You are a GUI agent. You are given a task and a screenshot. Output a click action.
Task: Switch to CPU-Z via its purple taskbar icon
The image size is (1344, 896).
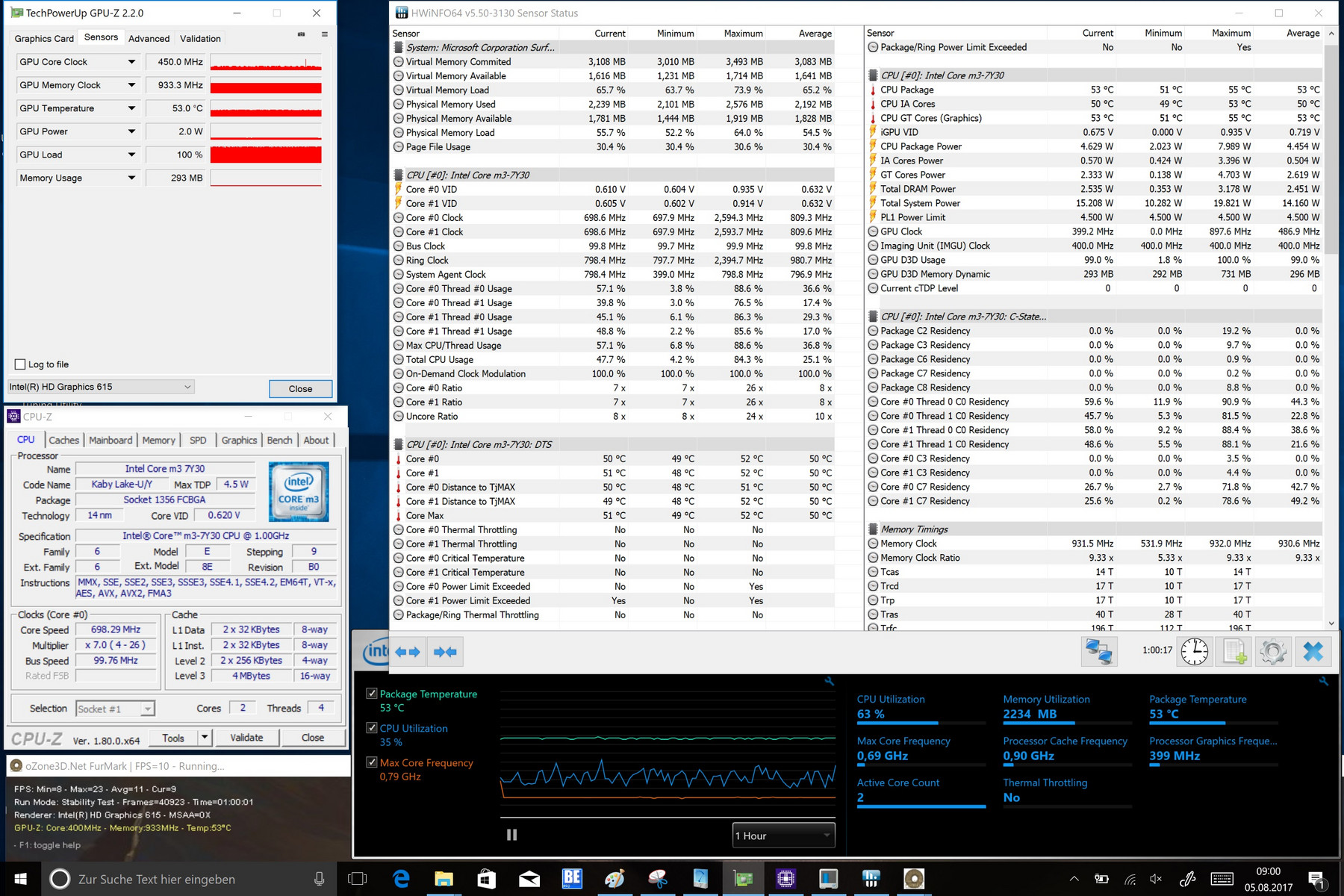click(785, 879)
